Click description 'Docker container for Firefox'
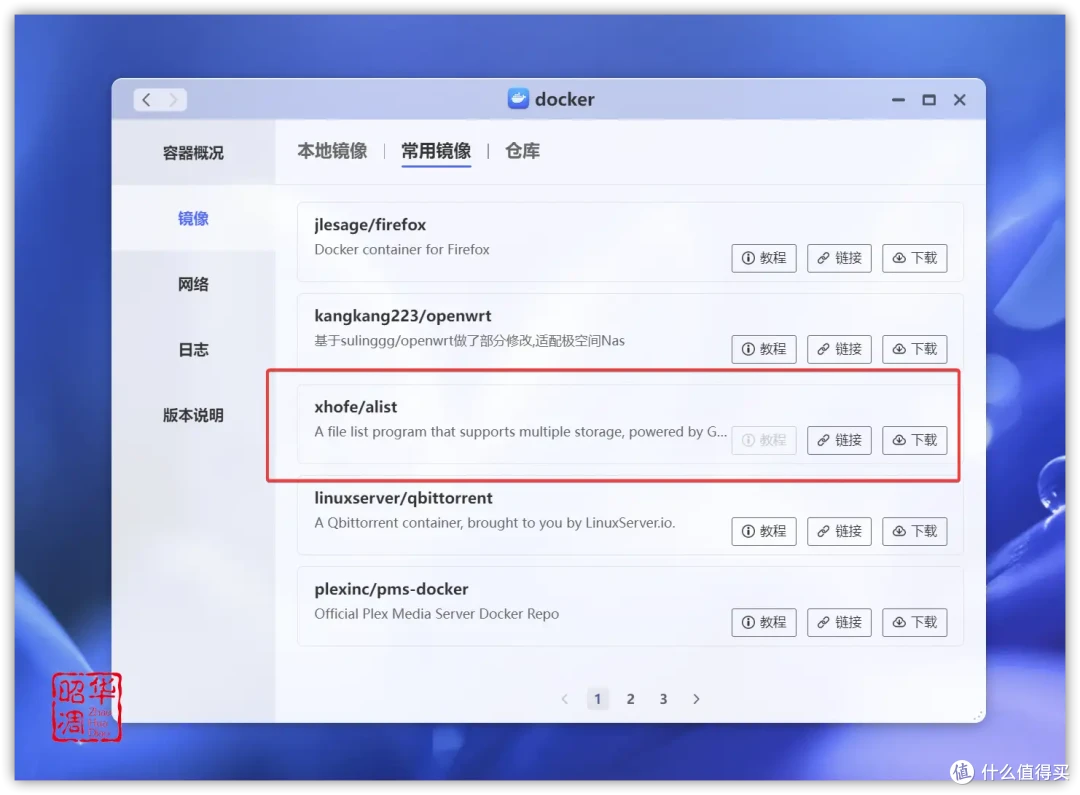The height and width of the screenshot is (795, 1080). (402, 249)
